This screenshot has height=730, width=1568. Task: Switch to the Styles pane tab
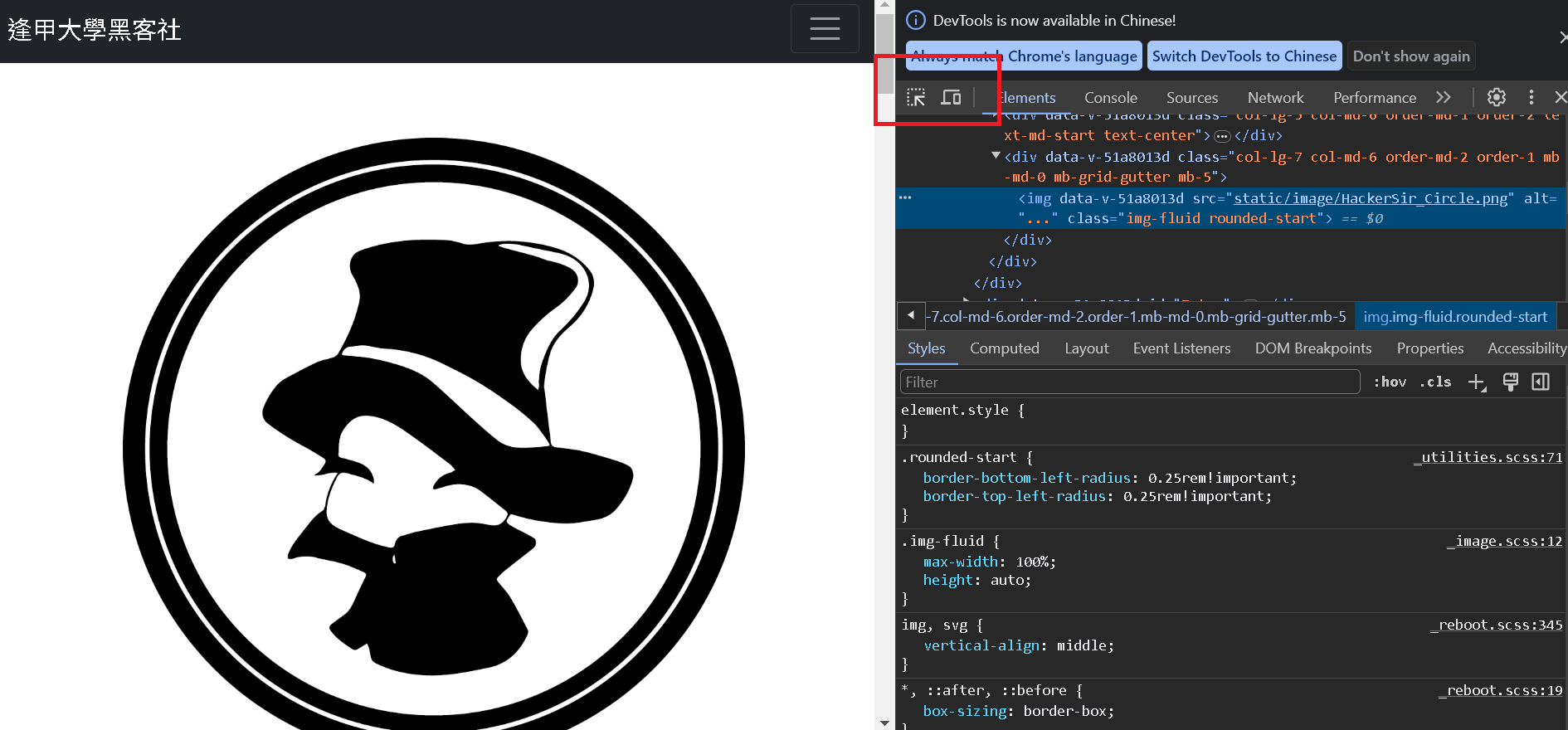tap(926, 348)
